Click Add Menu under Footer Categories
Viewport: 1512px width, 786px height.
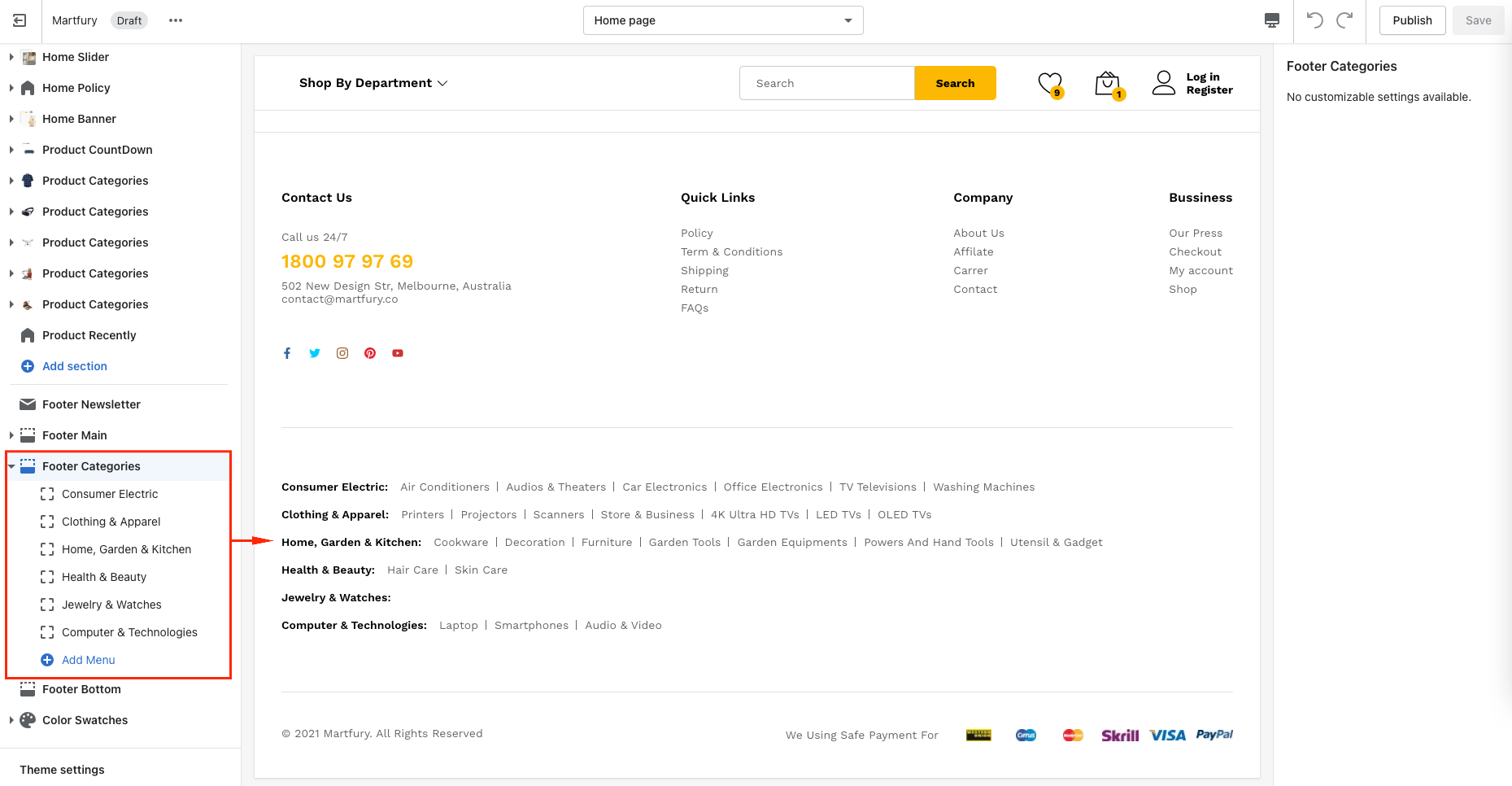click(88, 660)
